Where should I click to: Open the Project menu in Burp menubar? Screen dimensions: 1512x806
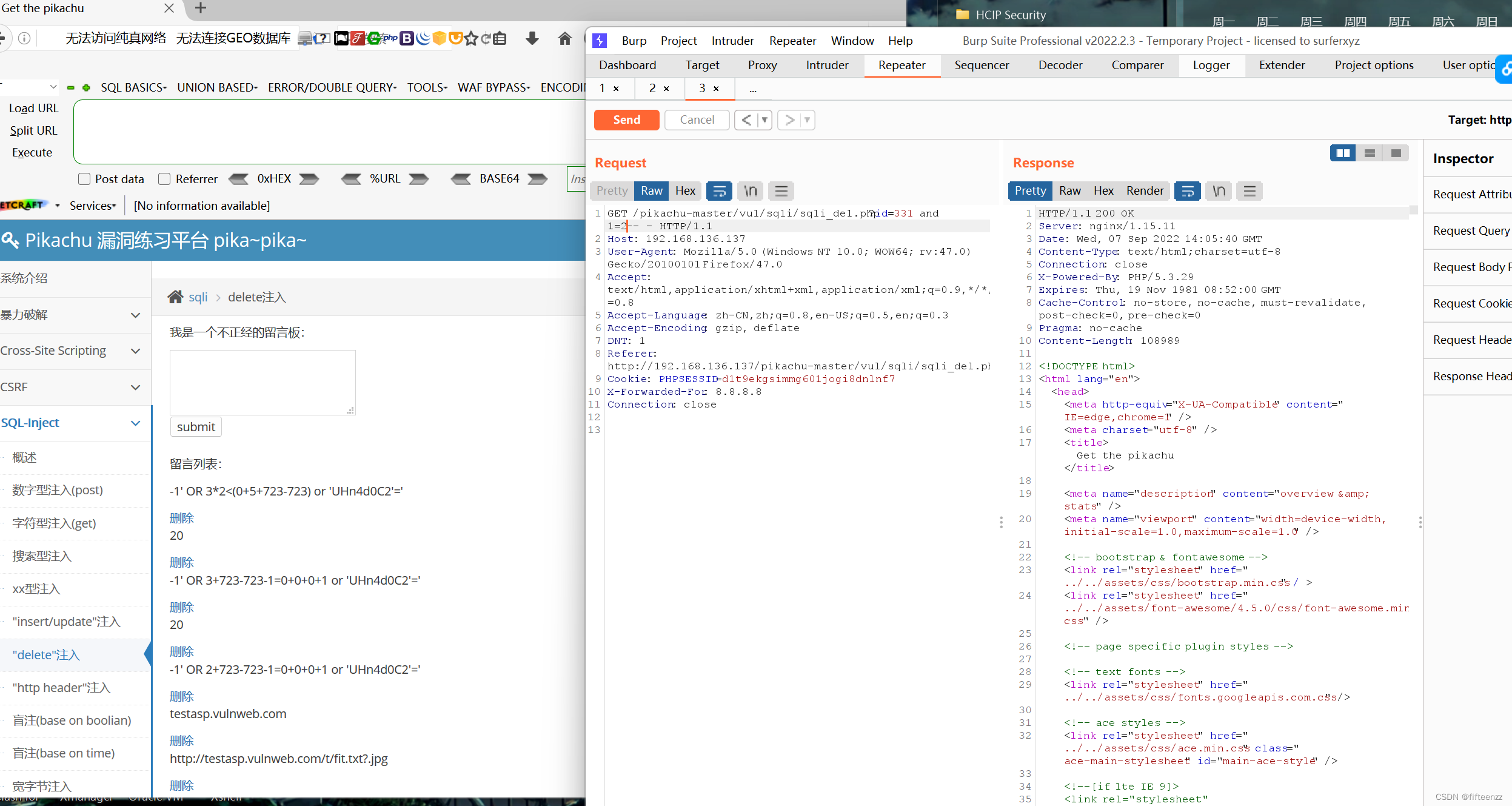(x=678, y=41)
